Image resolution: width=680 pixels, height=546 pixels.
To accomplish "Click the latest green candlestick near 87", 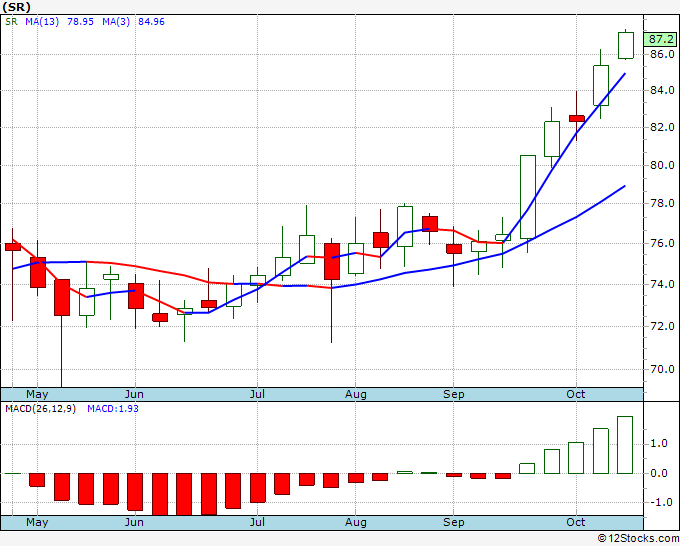I will click(626, 45).
